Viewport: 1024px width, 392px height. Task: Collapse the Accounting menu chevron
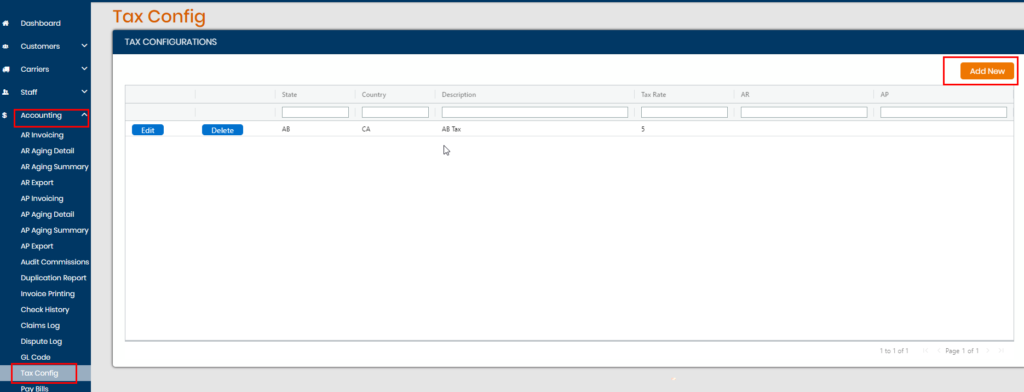tap(84, 115)
